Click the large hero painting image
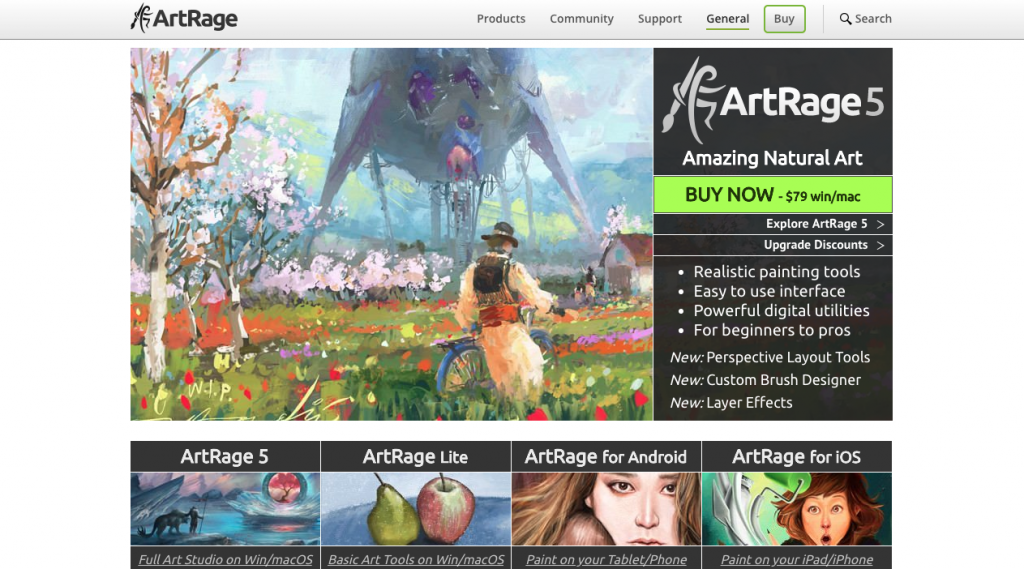 pyautogui.click(x=391, y=234)
